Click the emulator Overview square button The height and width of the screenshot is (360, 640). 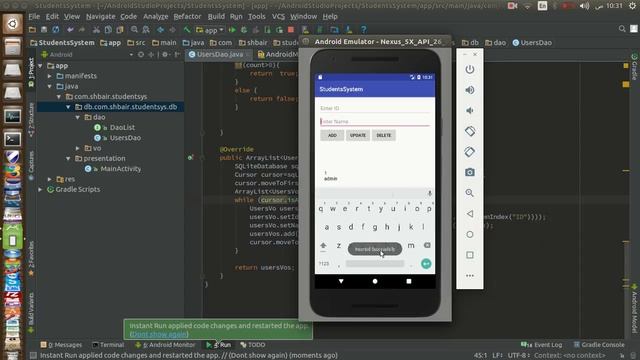coord(470,255)
